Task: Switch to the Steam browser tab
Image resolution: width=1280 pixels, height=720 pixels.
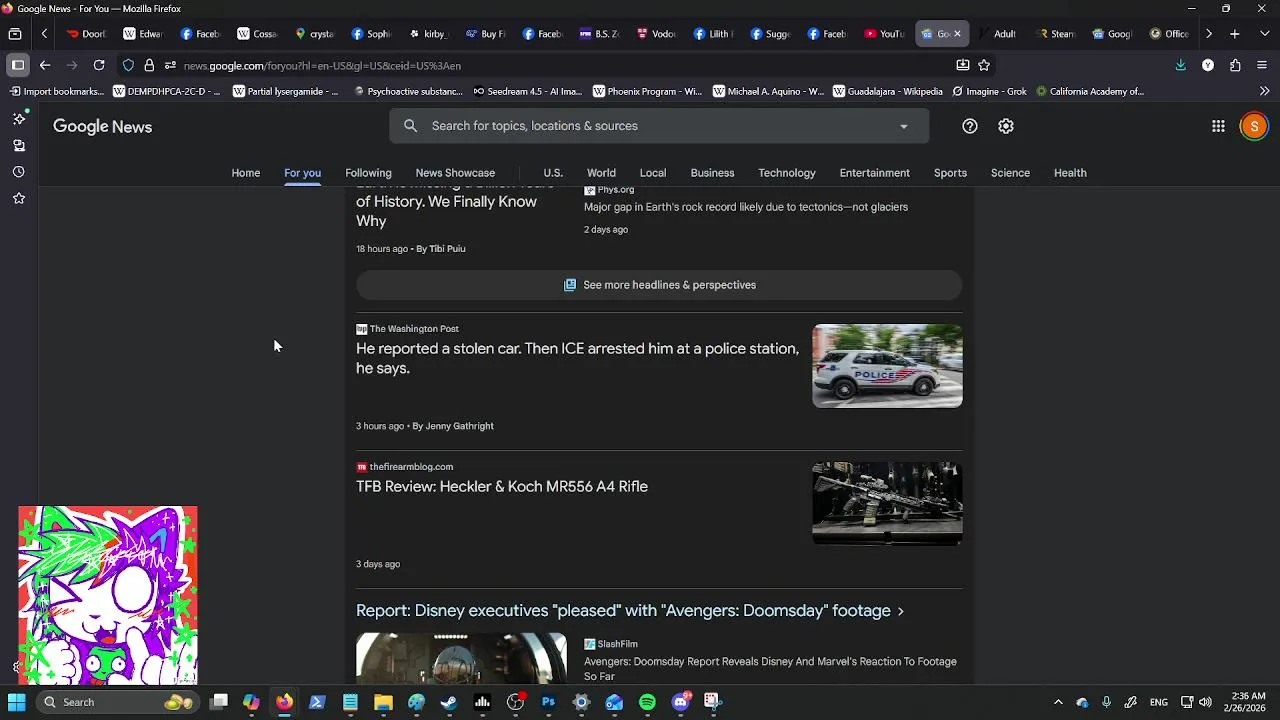Action: [x=1056, y=34]
